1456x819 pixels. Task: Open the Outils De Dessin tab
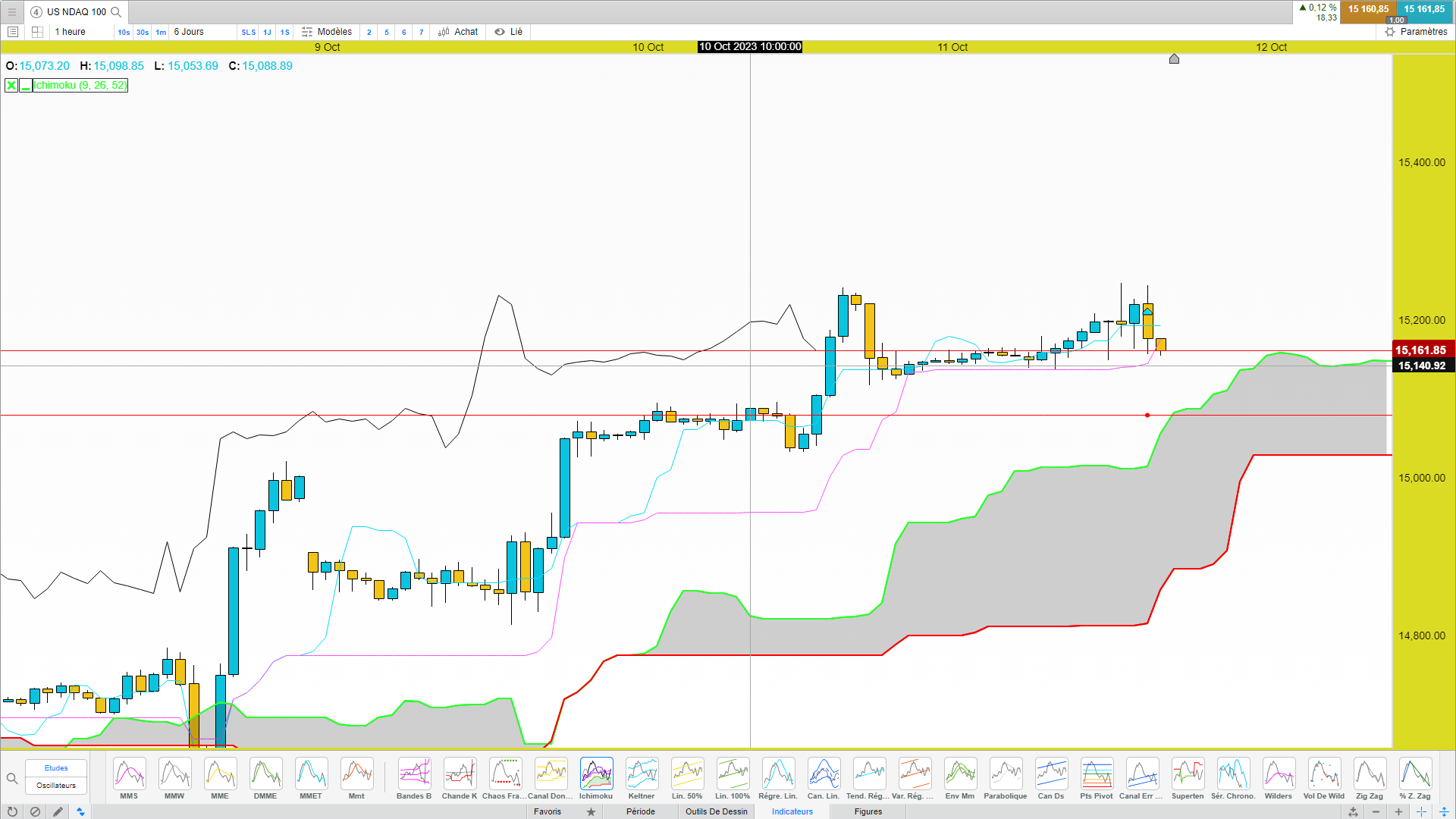pos(716,811)
